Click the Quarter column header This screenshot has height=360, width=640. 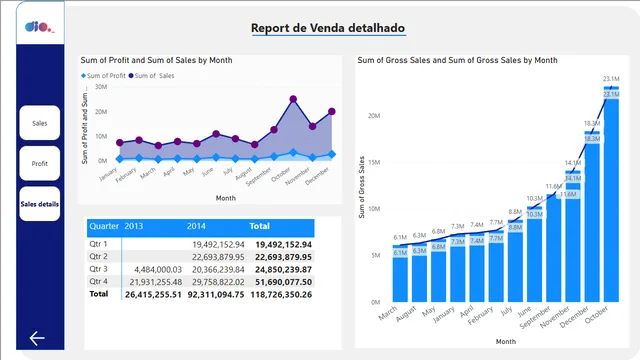pyautogui.click(x=104, y=226)
